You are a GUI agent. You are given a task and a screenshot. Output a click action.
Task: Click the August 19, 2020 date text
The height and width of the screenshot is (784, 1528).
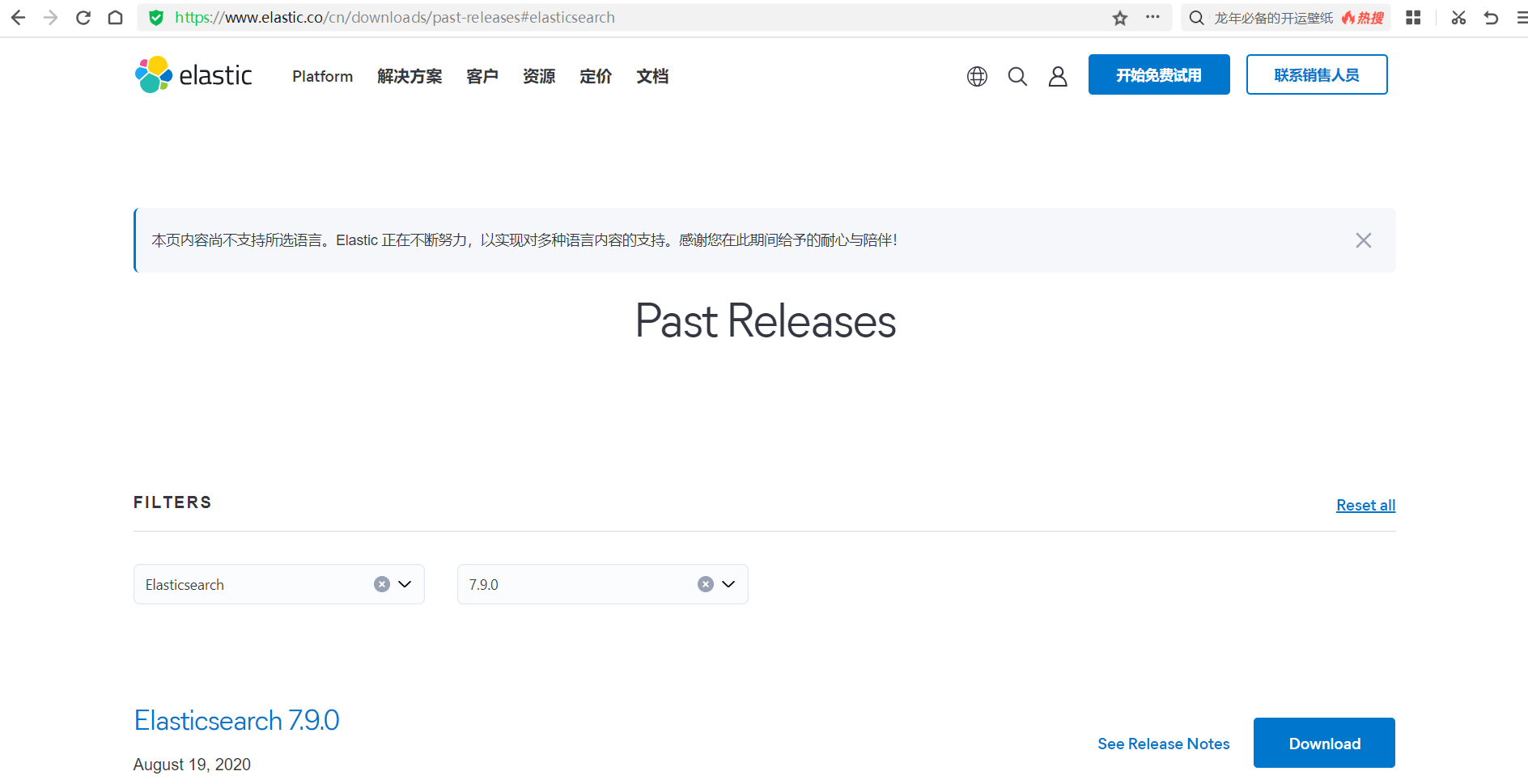point(192,765)
